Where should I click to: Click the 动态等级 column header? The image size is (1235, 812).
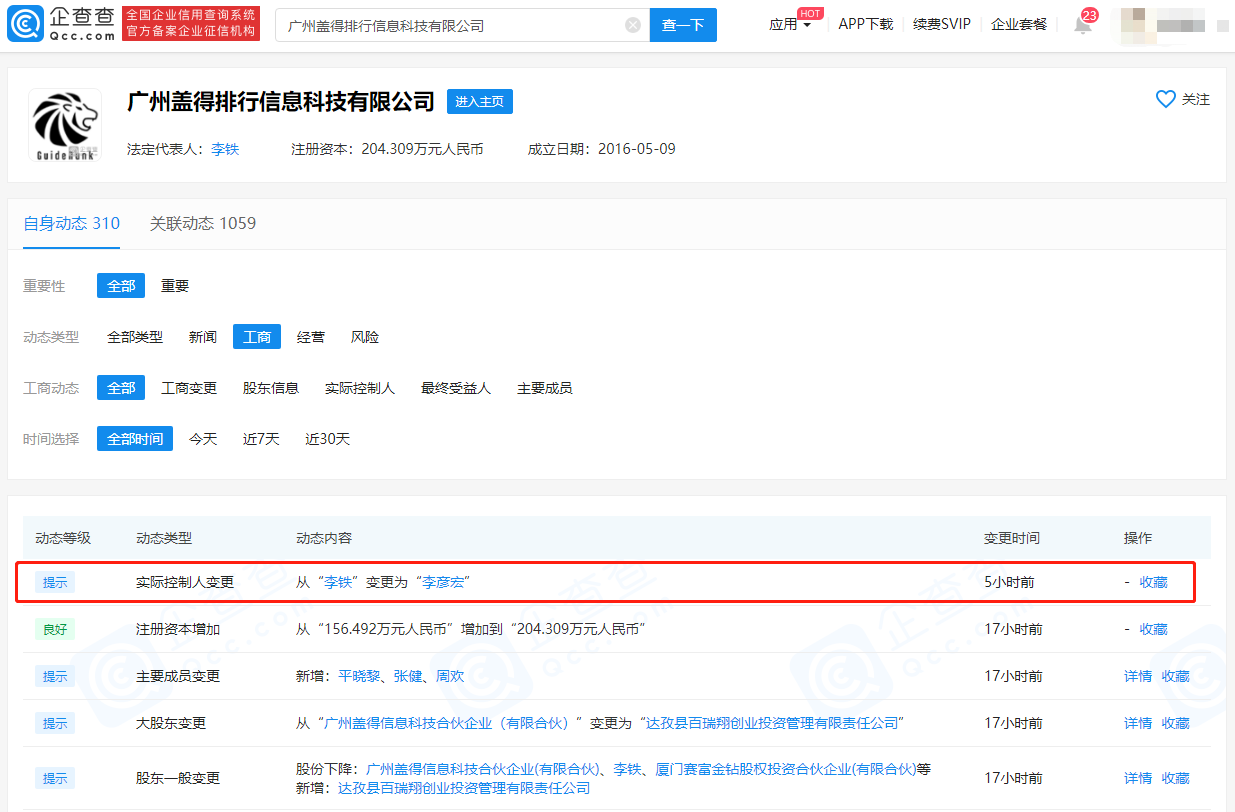pos(63,538)
